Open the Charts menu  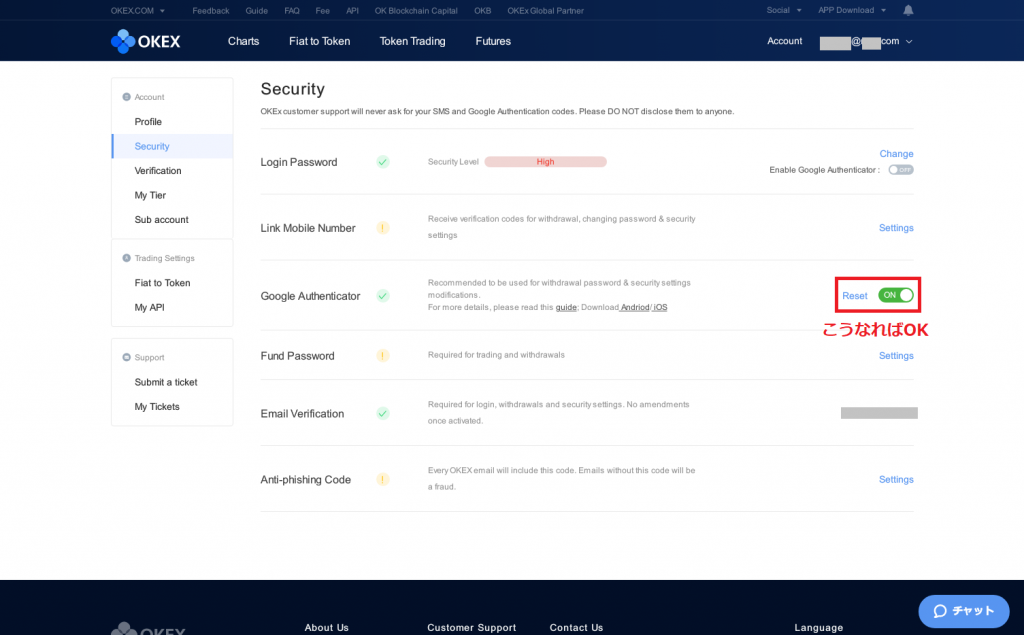[244, 41]
